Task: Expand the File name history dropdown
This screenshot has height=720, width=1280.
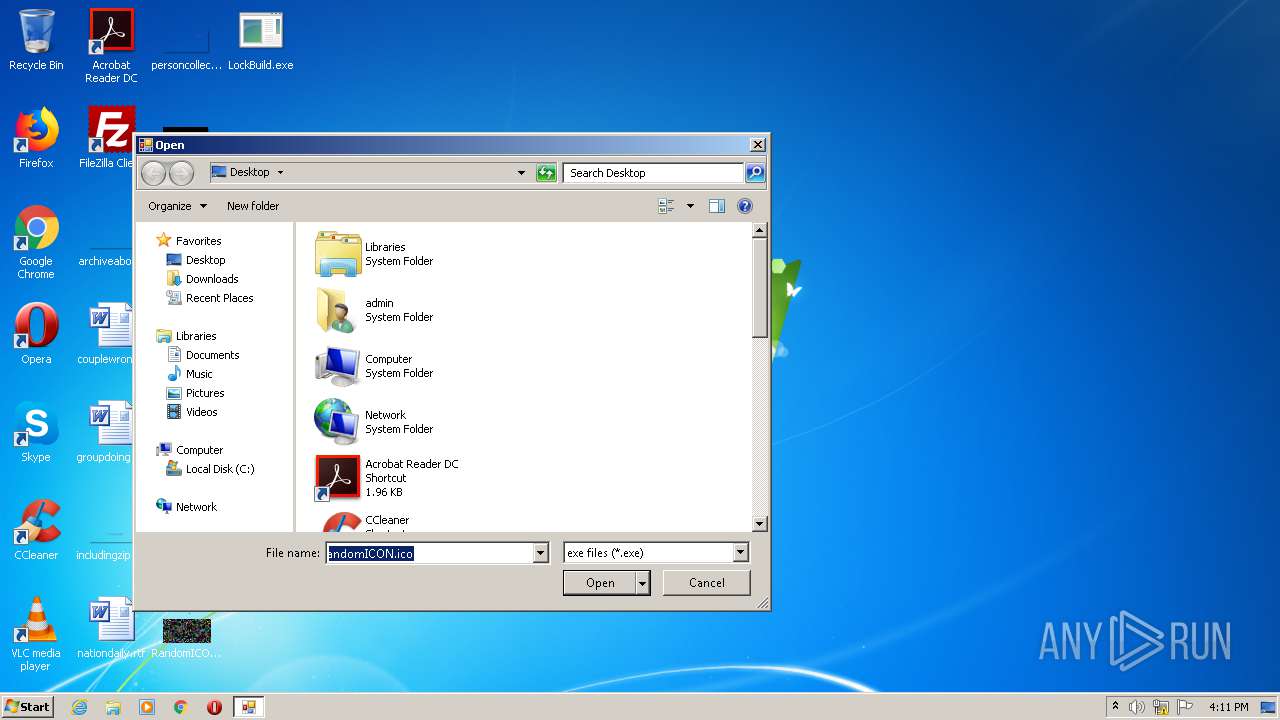Action: point(541,553)
